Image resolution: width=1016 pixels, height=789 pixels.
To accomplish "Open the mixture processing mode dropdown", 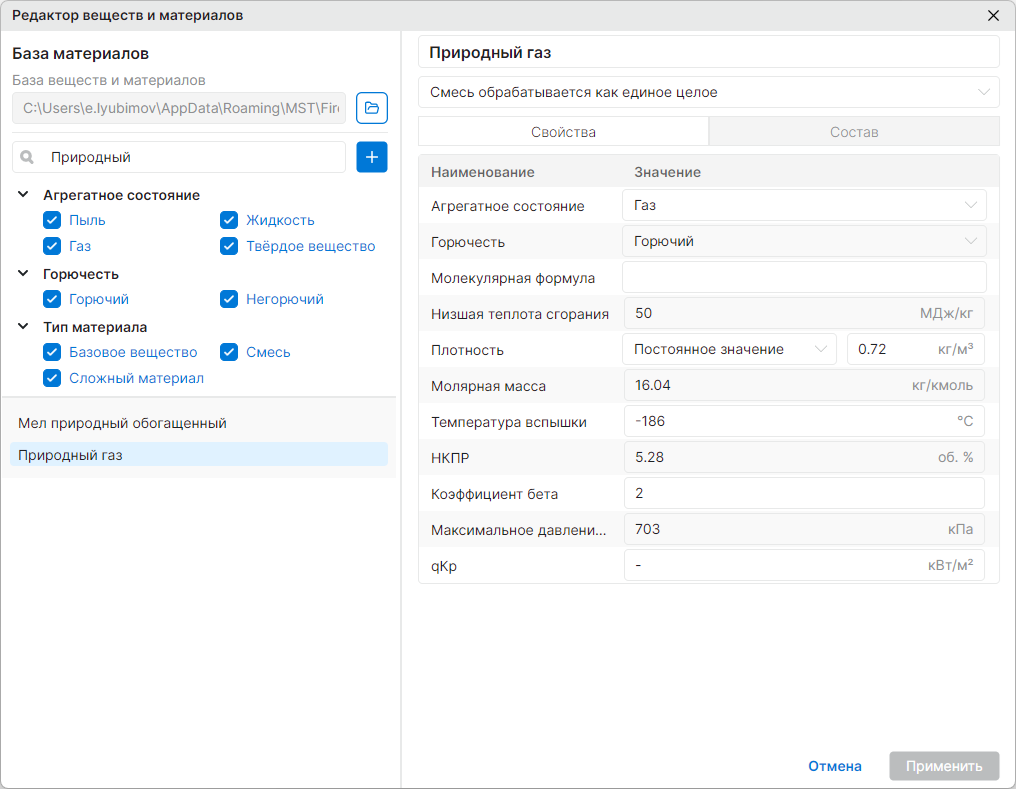I will tap(709, 92).
